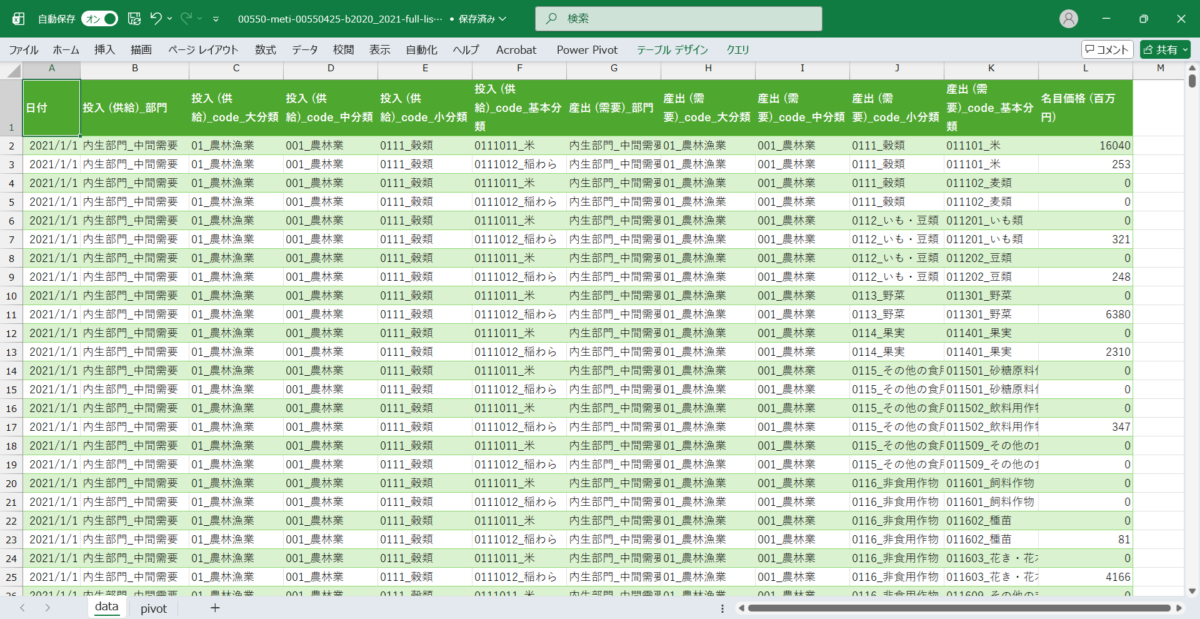Click the next sheet navigation arrow
Screen dimensions: 1200x619
[x=48, y=608]
